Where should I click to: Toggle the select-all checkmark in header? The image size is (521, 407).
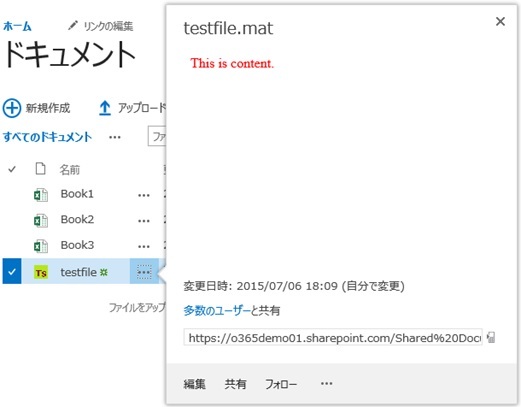point(12,169)
